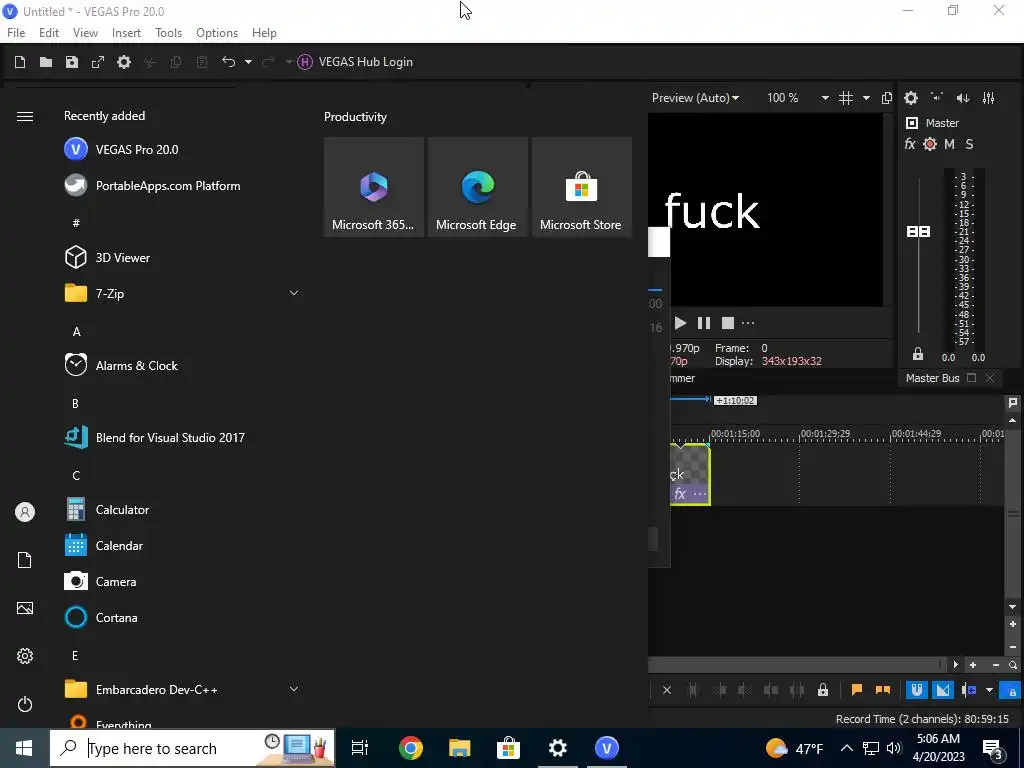Open the View menu

pos(85,33)
